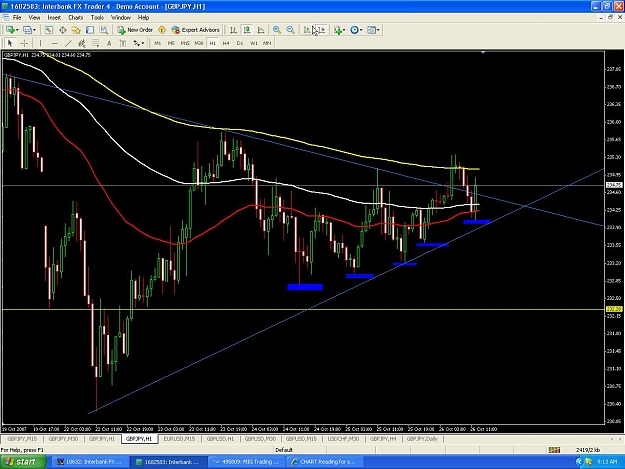
Task: Switch to the EURUSD,M15 chart tab
Action: (x=179, y=439)
